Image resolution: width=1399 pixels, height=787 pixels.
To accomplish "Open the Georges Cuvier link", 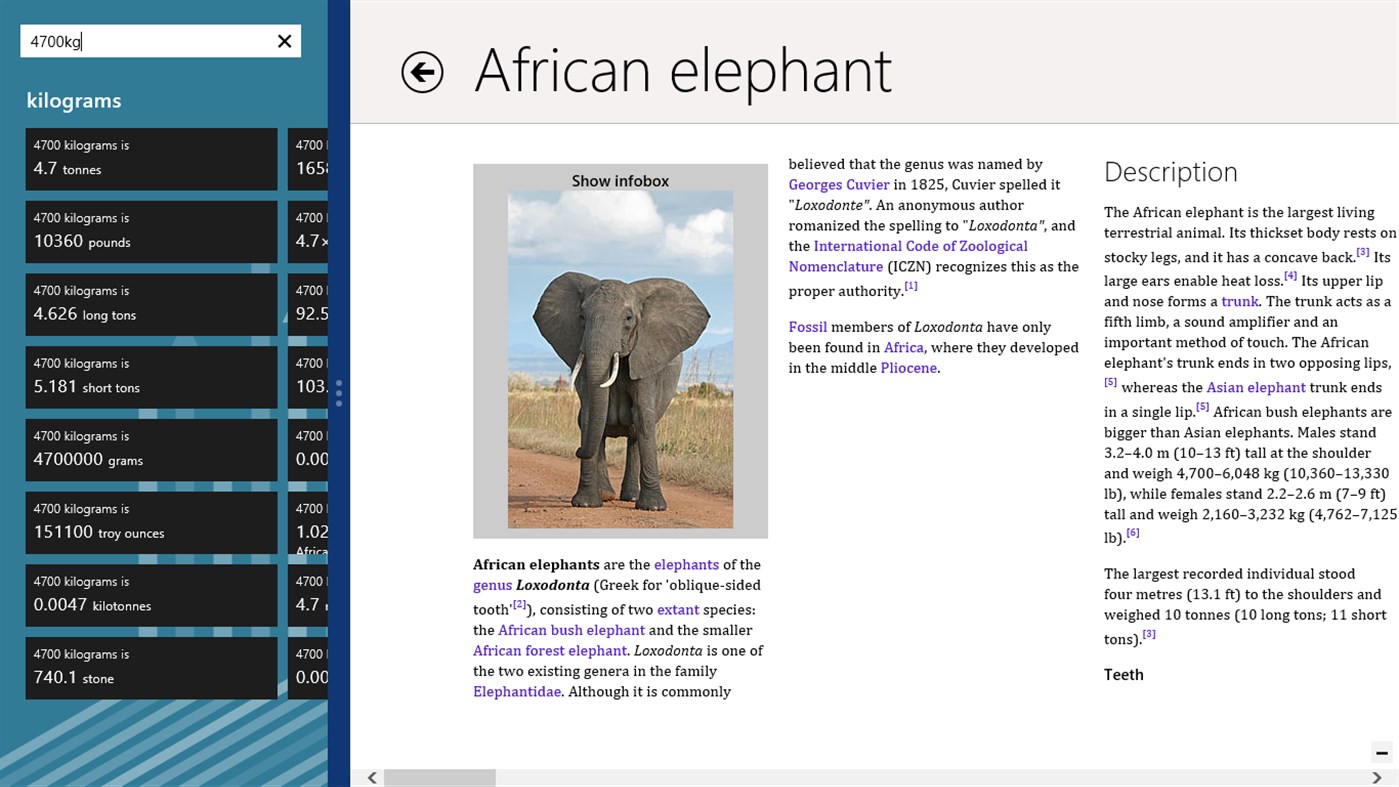I will coord(838,184).
